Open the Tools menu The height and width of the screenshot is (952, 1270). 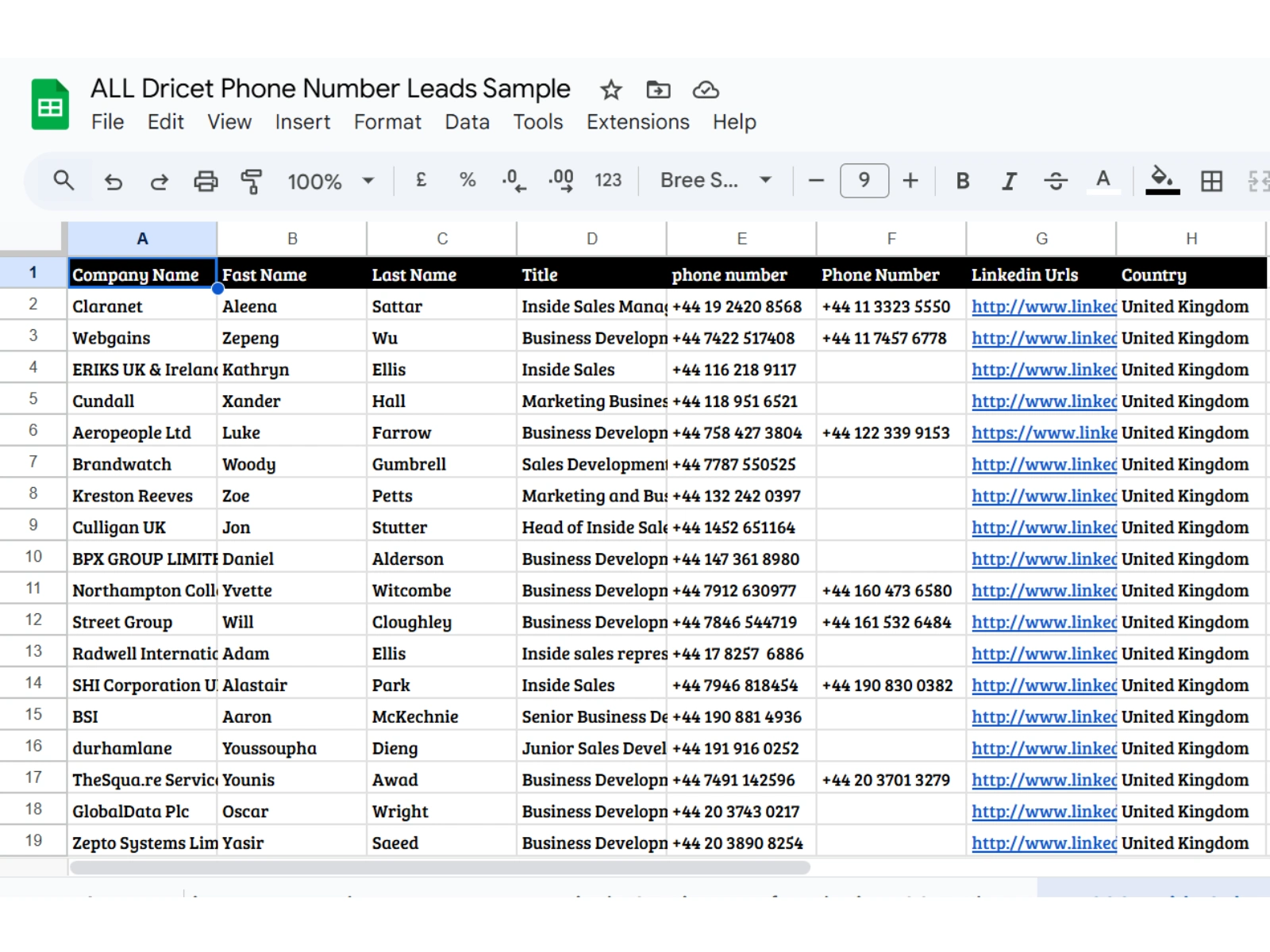tap(537, 122)
